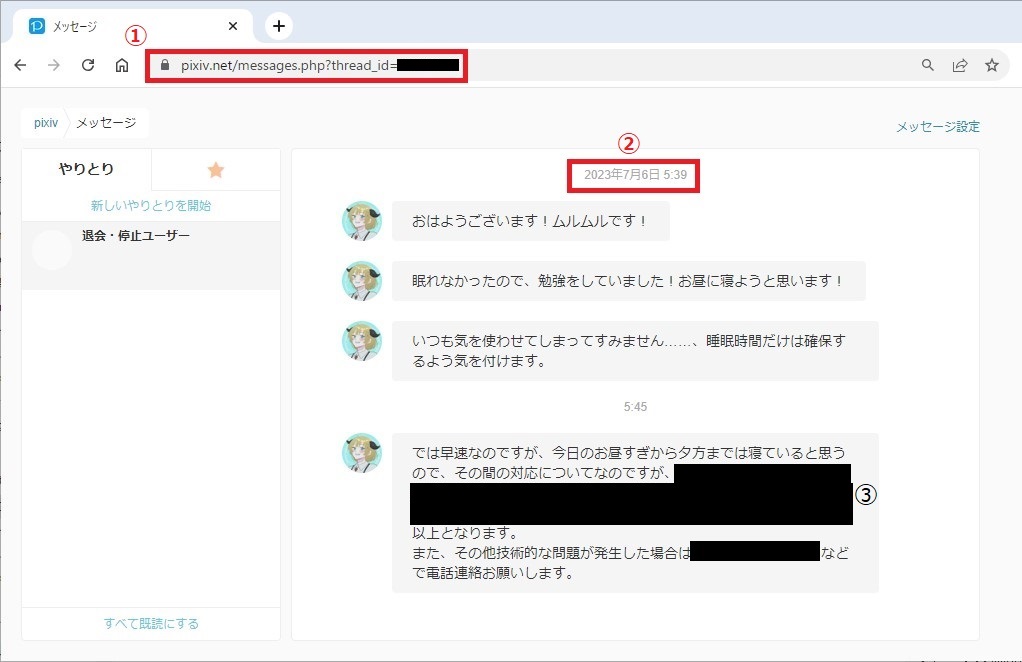Open a new browser tab with plus button
The image size is (1022, 662).
[279, 26]
